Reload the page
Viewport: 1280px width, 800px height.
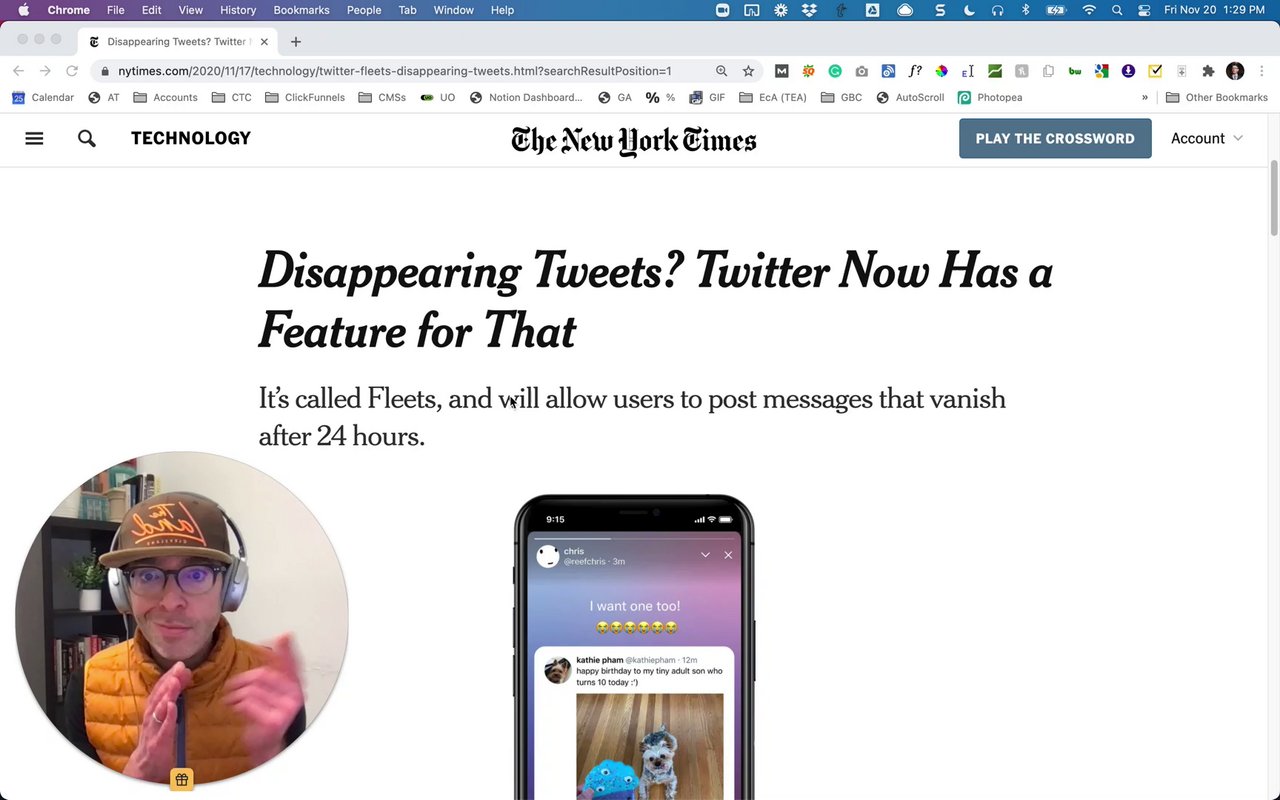pos(72,71)
